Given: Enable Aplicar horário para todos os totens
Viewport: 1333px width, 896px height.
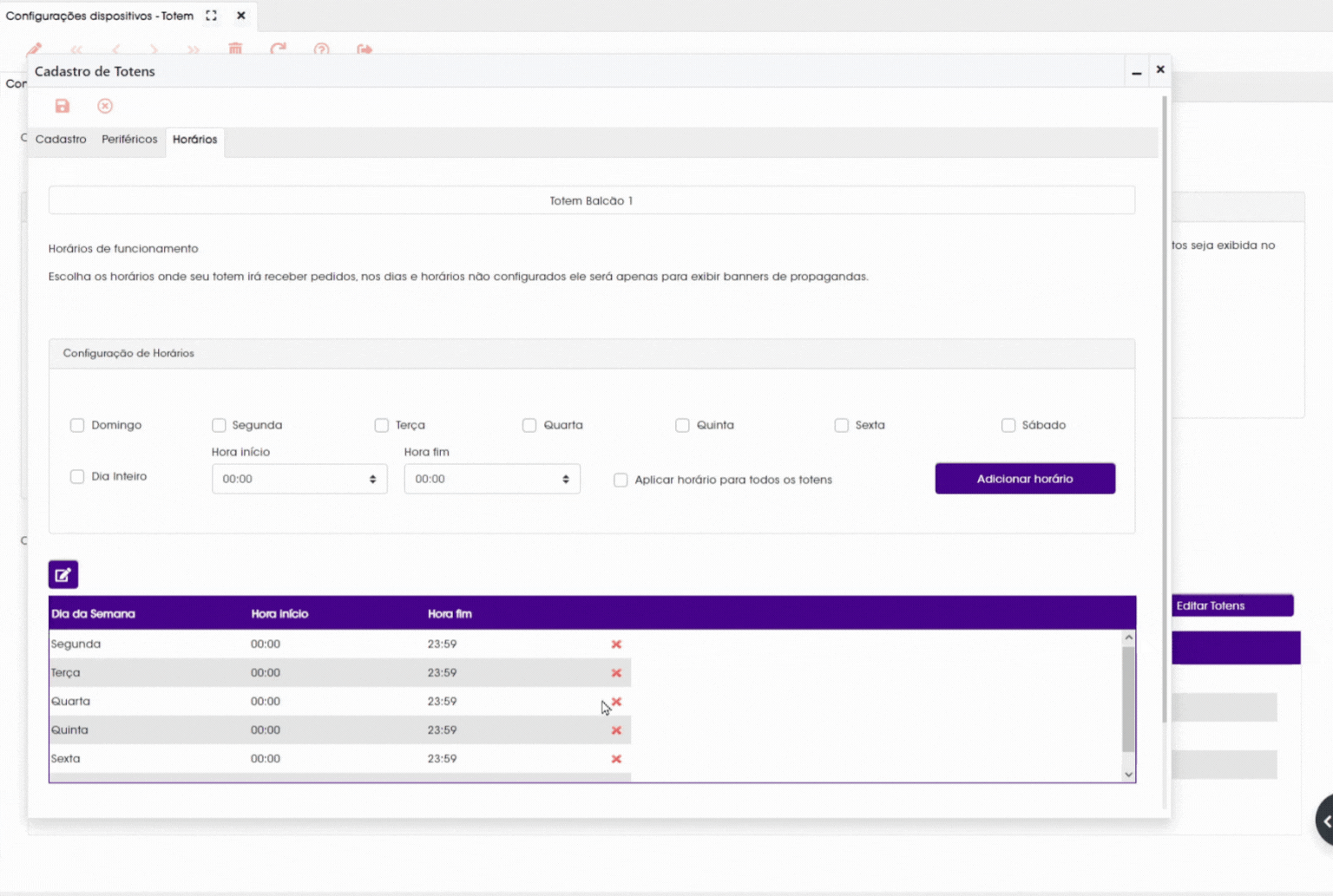Looking at the screenshot, I should (x=621, y=480).
